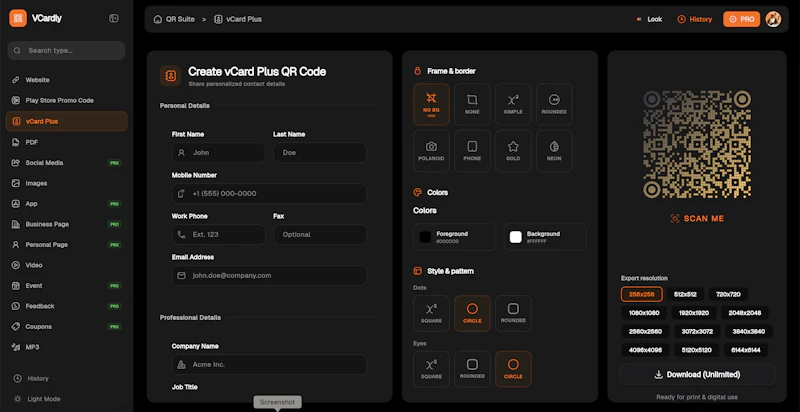The image size is (800, 412).
Task: Open Play Store Promo Code type
Action: point(66,100)
